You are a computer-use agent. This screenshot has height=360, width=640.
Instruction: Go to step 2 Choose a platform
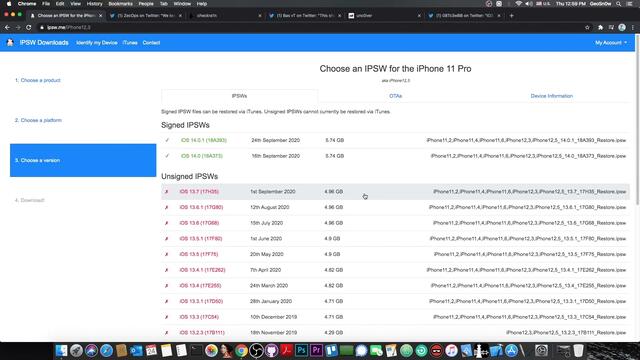[x=38, y=120]
